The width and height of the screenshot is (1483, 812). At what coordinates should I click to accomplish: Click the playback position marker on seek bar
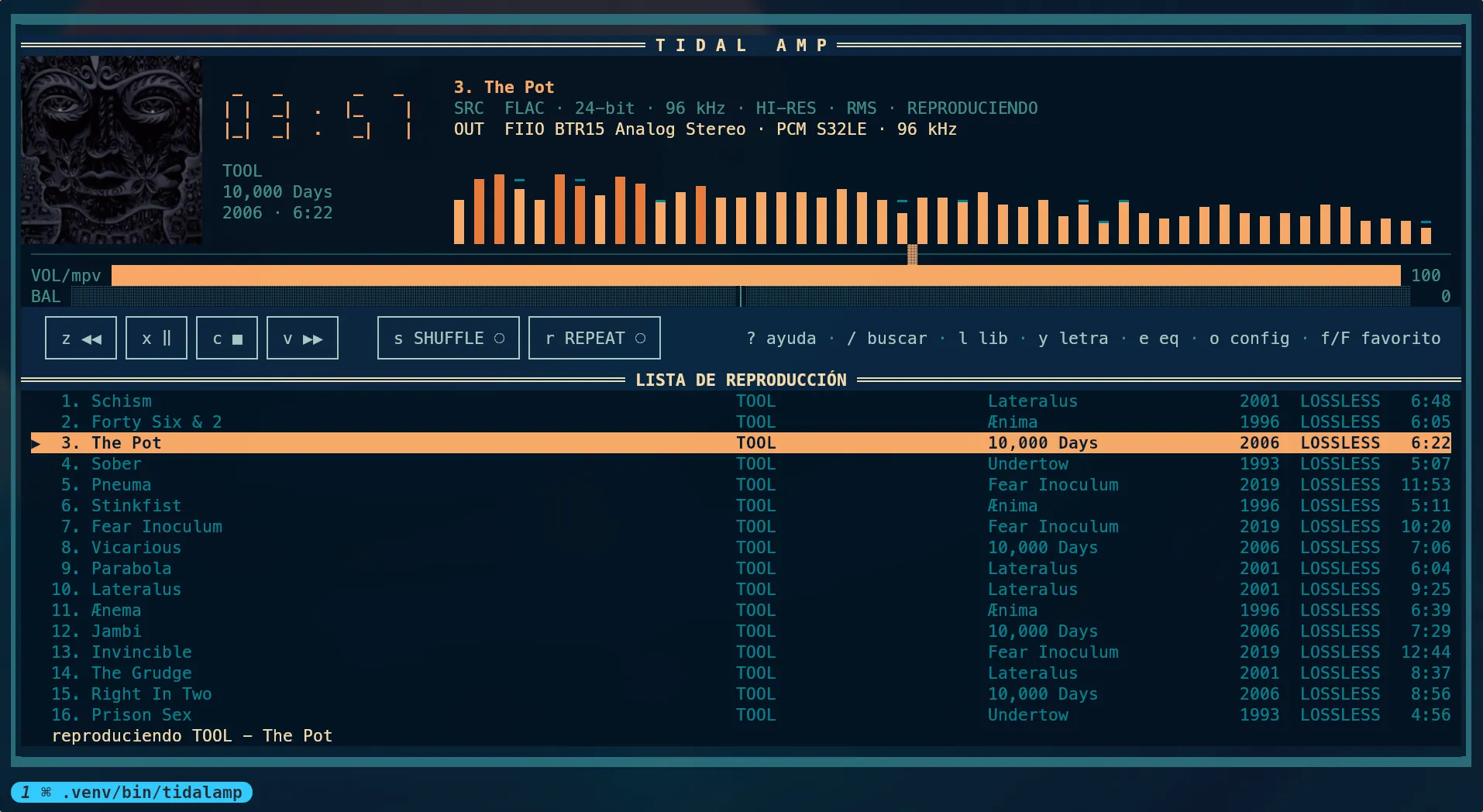913,254
